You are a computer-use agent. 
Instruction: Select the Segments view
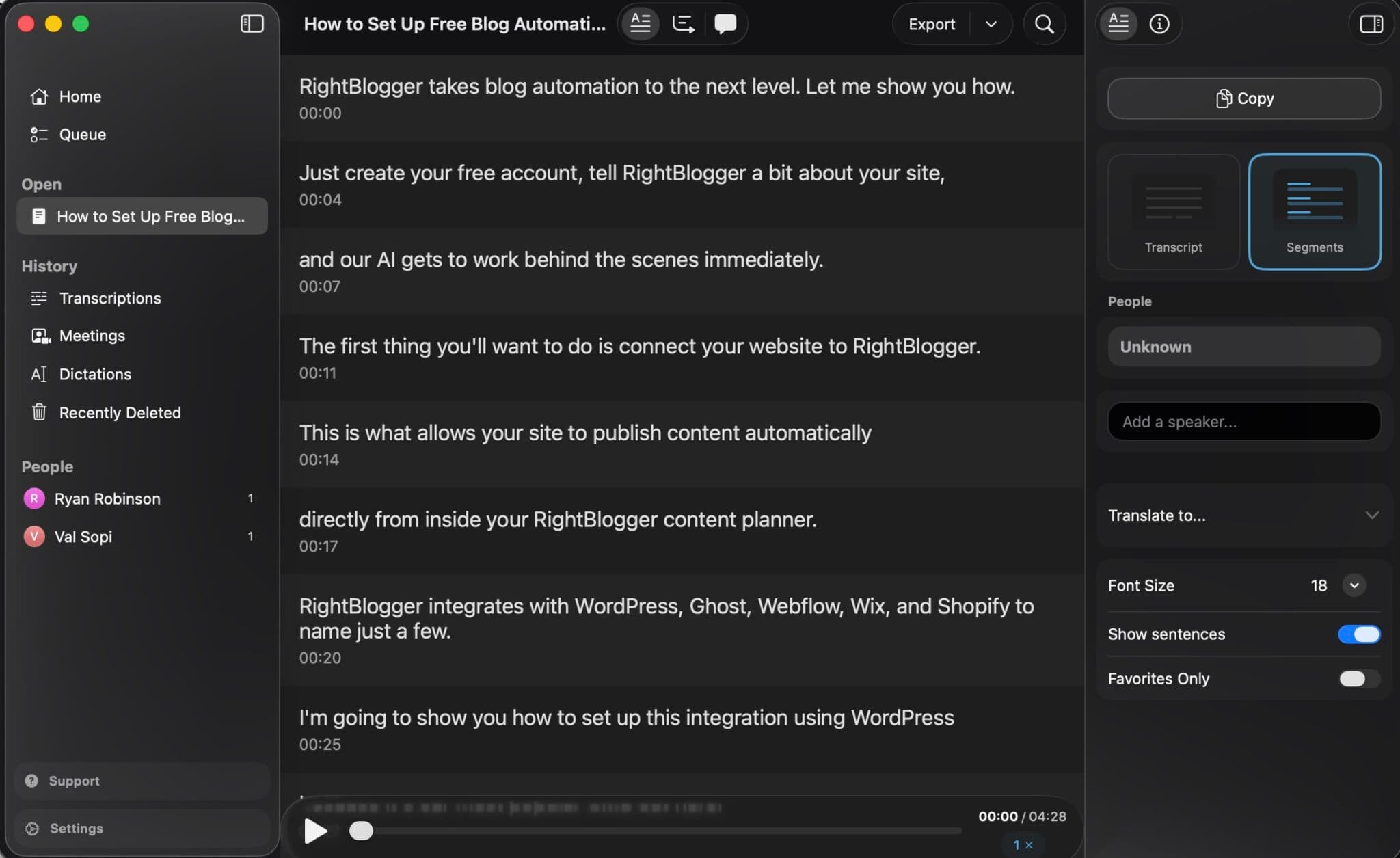[1313, 212]
